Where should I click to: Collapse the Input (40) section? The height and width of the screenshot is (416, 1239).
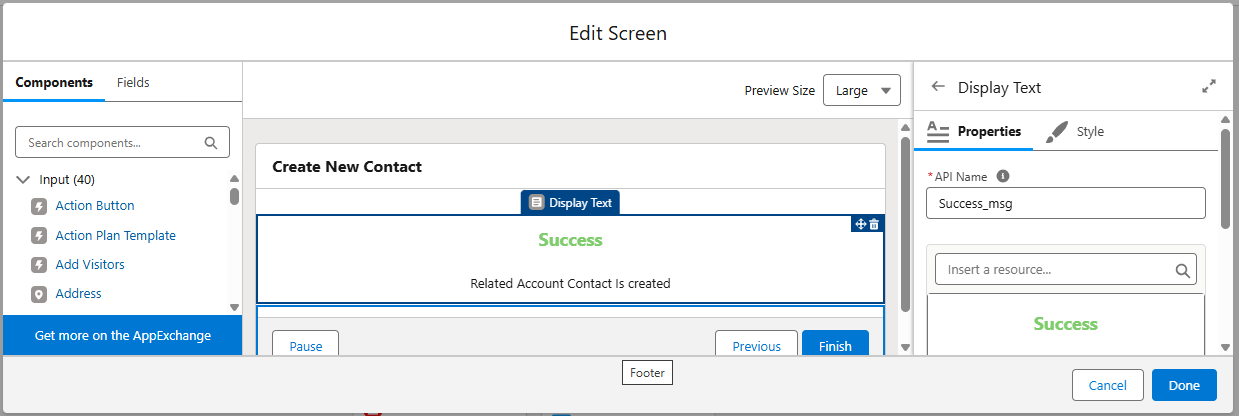point(23,180)
